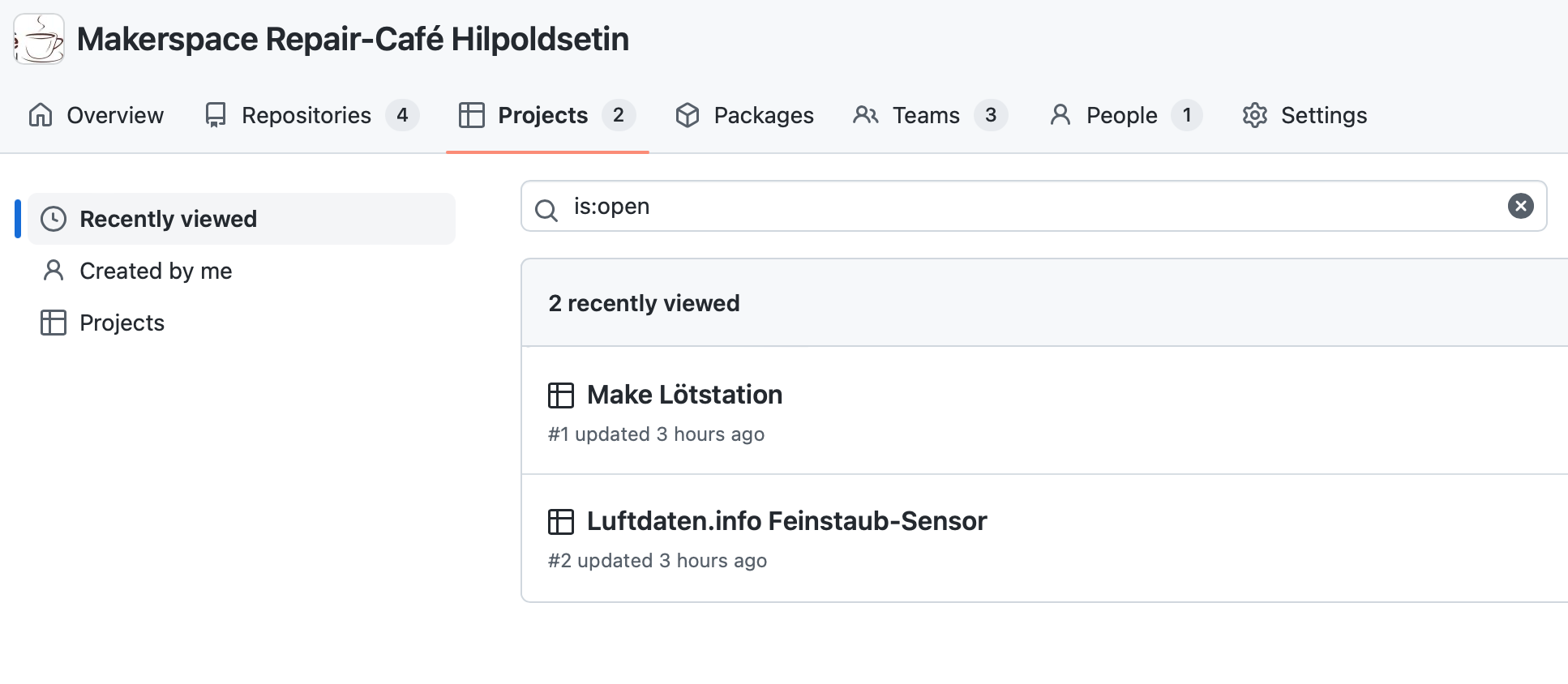Screen dimensions: 1568x684
Task: Click table icon beside Luftdaten.info Feinstaub-Sensor
Action: [x=561, y=522]
